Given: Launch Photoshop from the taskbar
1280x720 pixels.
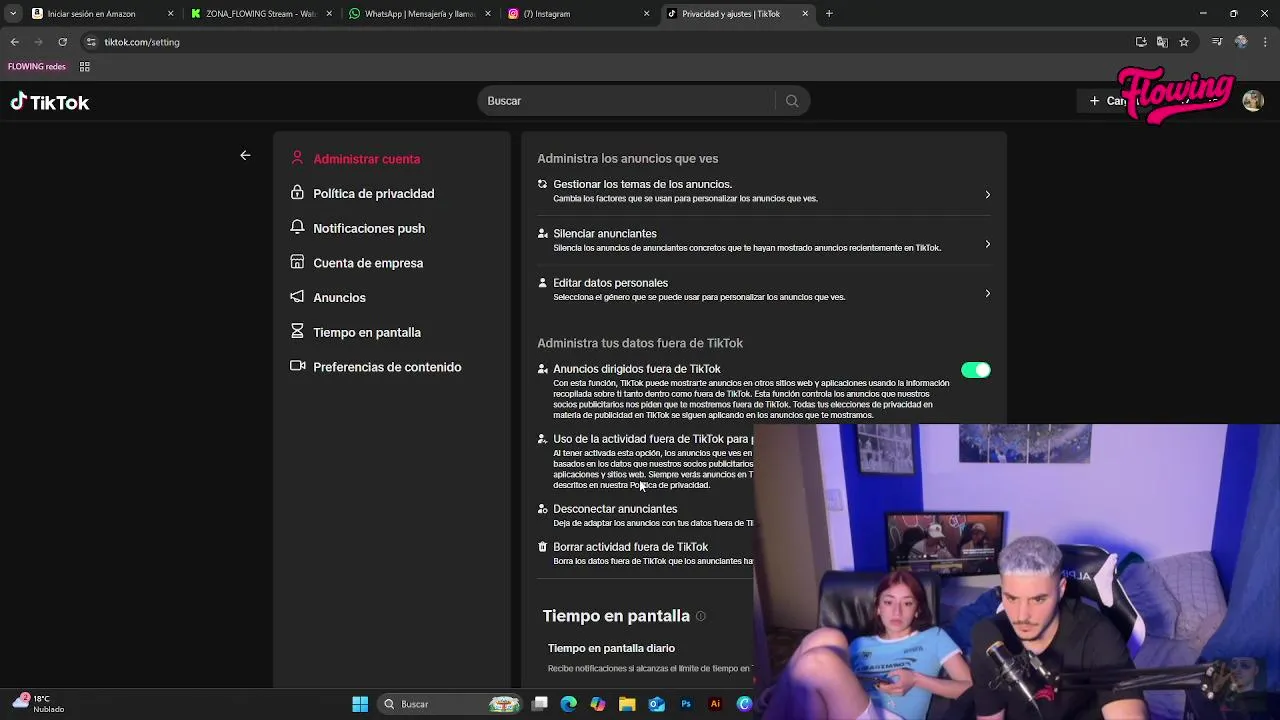Looking at the screenshot, I should click(686, 704).
